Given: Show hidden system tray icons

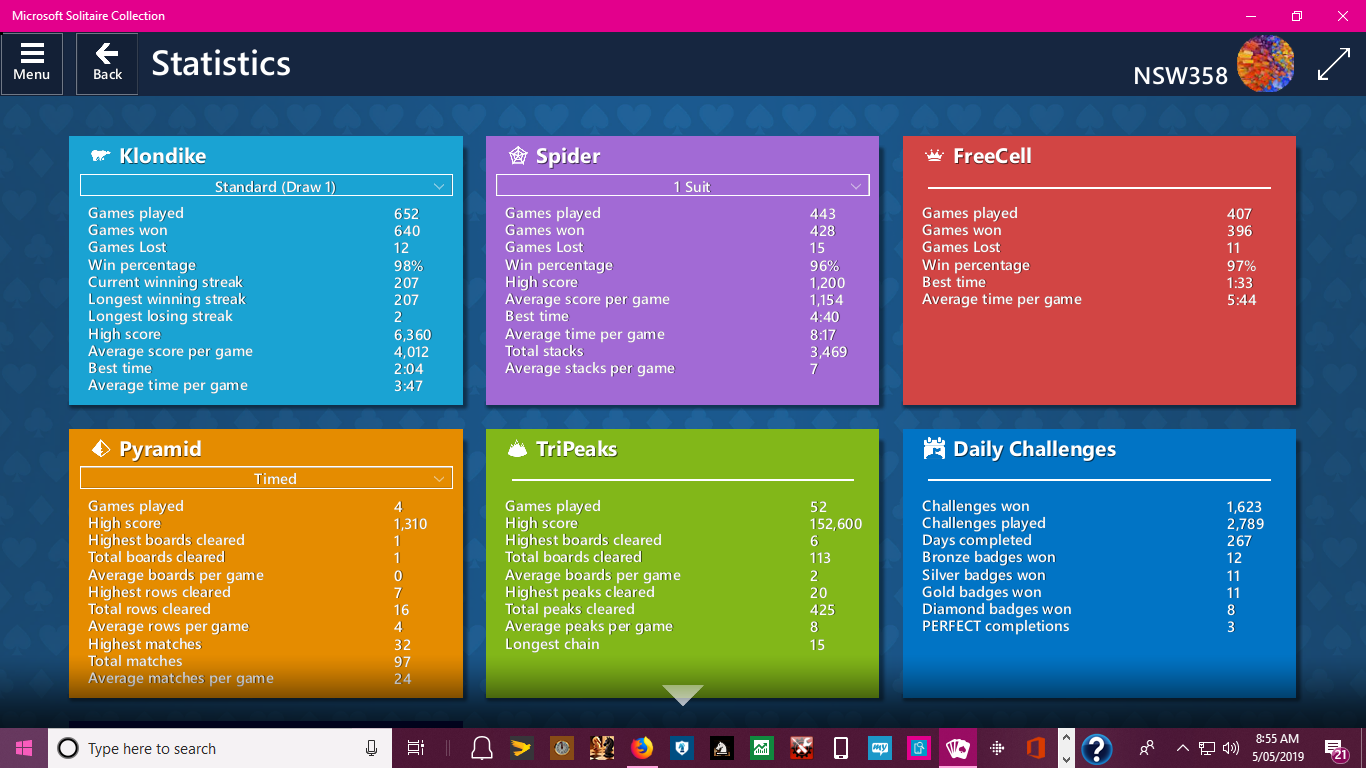Looking at the screenshot, I should pos(1183,748).
